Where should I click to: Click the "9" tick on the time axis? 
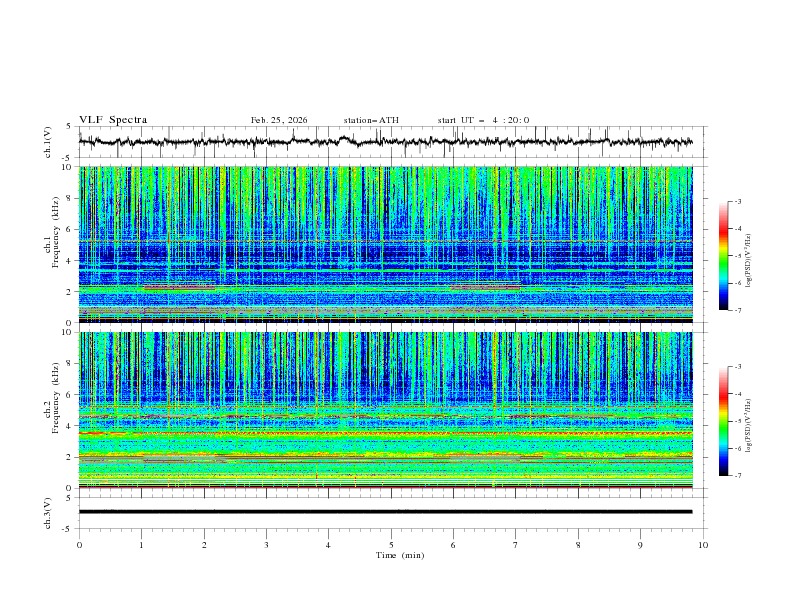coord(640,545)
